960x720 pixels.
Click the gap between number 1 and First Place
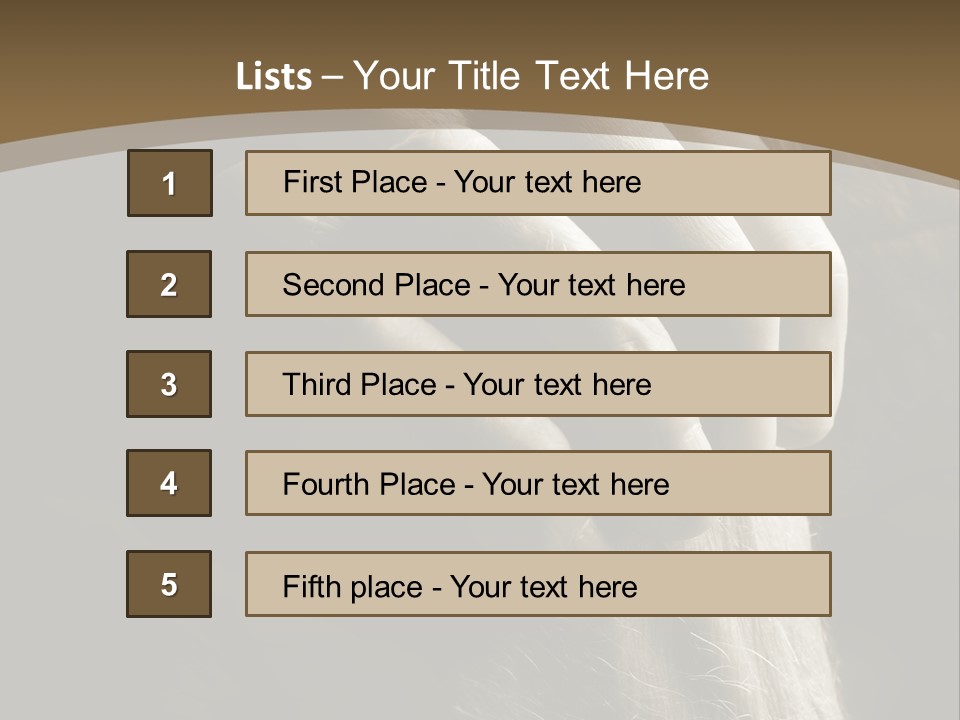[x=229, y=183]
